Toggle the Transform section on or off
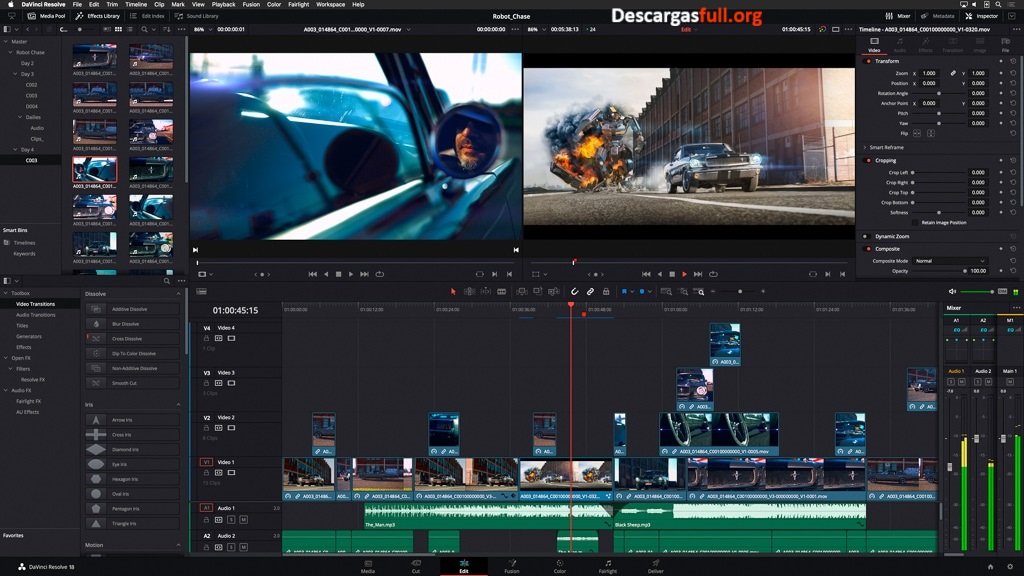This screenshot has width=1024, height=576. click(x=866, y=61)
